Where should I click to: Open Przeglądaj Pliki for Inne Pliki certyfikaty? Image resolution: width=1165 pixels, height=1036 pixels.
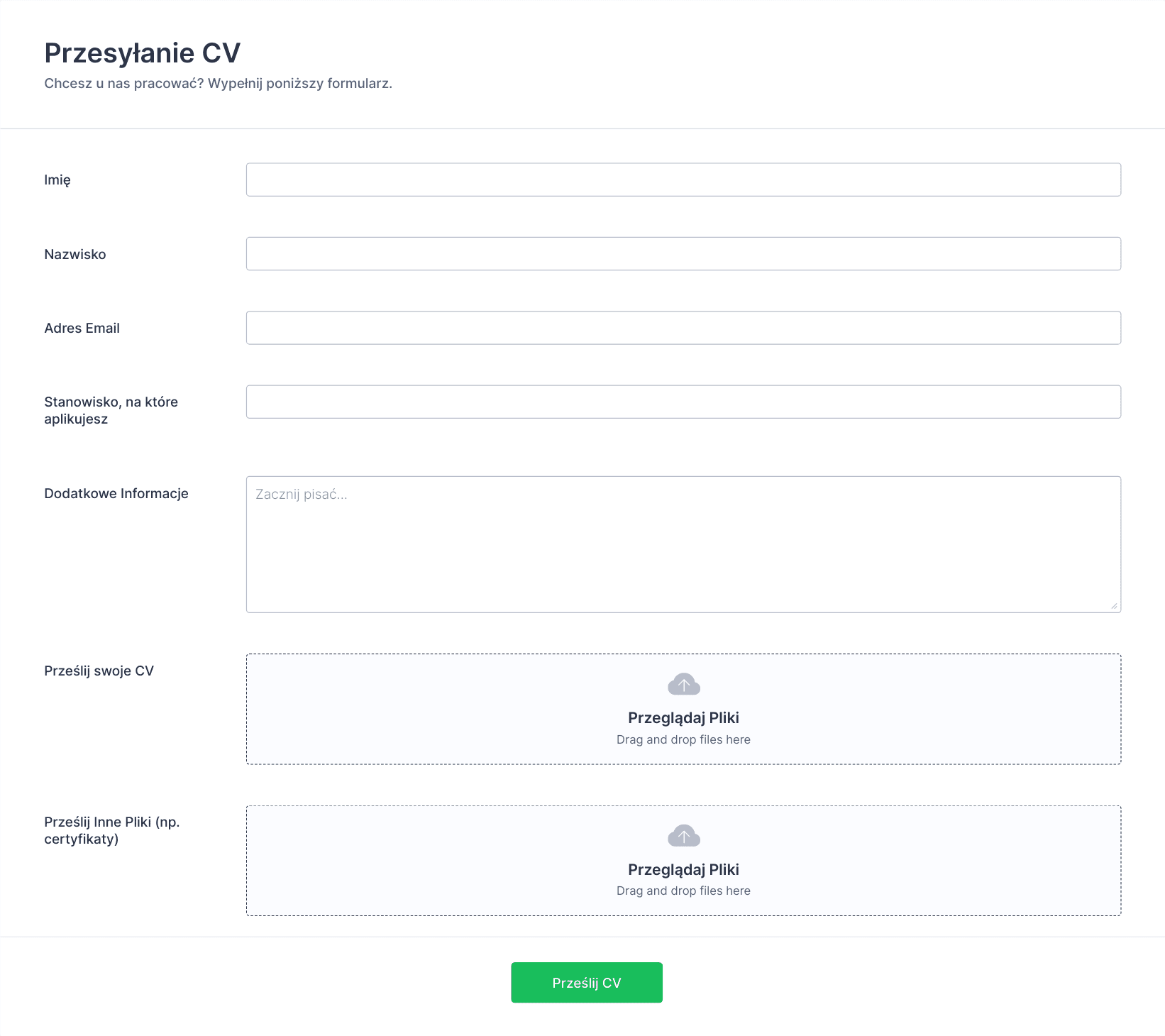683,870
